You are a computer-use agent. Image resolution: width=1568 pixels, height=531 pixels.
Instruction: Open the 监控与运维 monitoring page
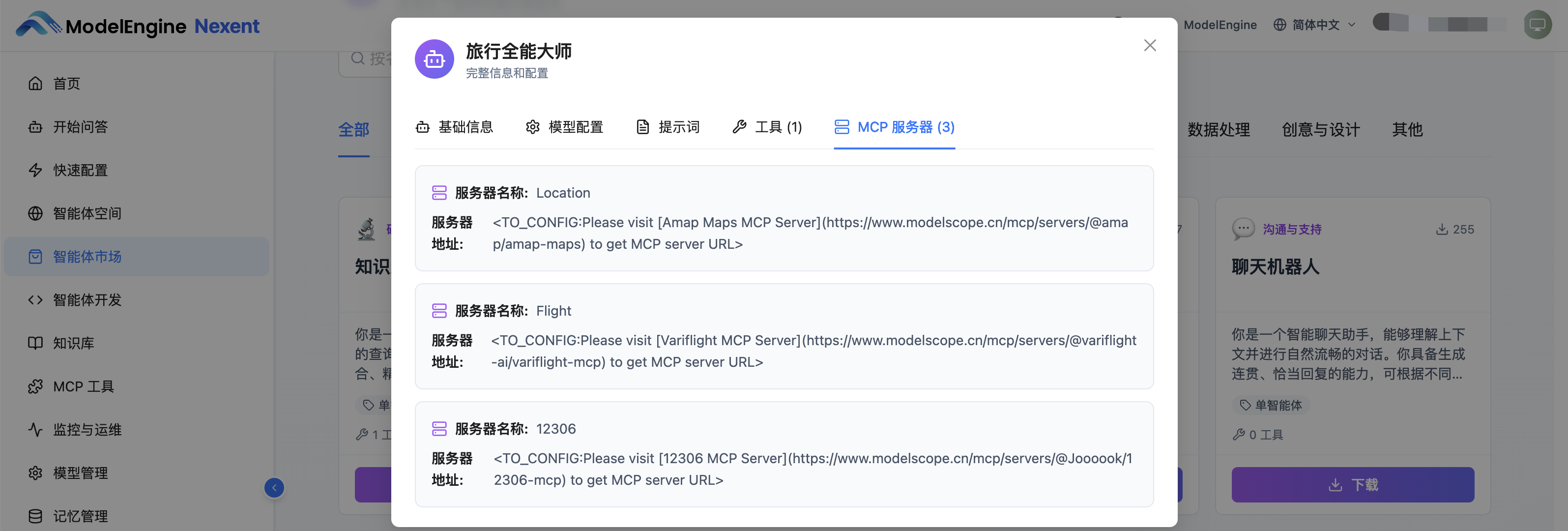click(87, 429)
